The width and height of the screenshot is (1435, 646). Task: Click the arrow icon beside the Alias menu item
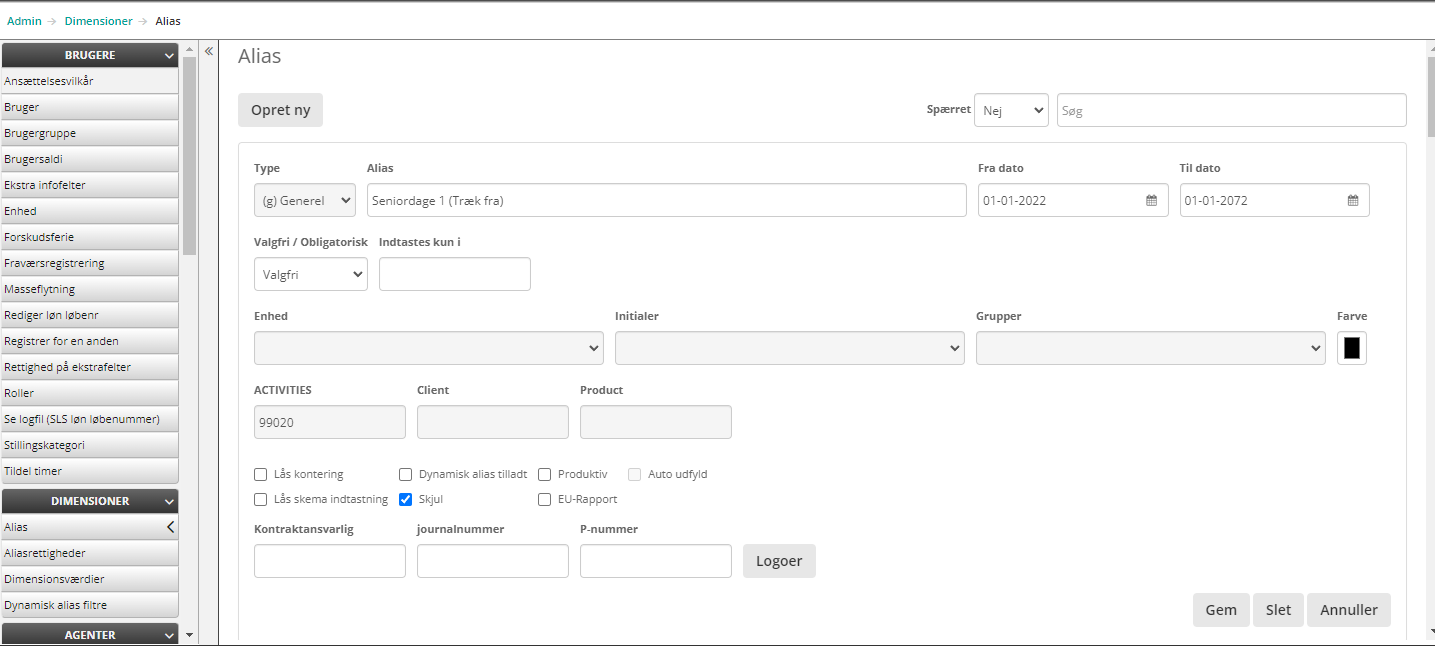[170, 527]
